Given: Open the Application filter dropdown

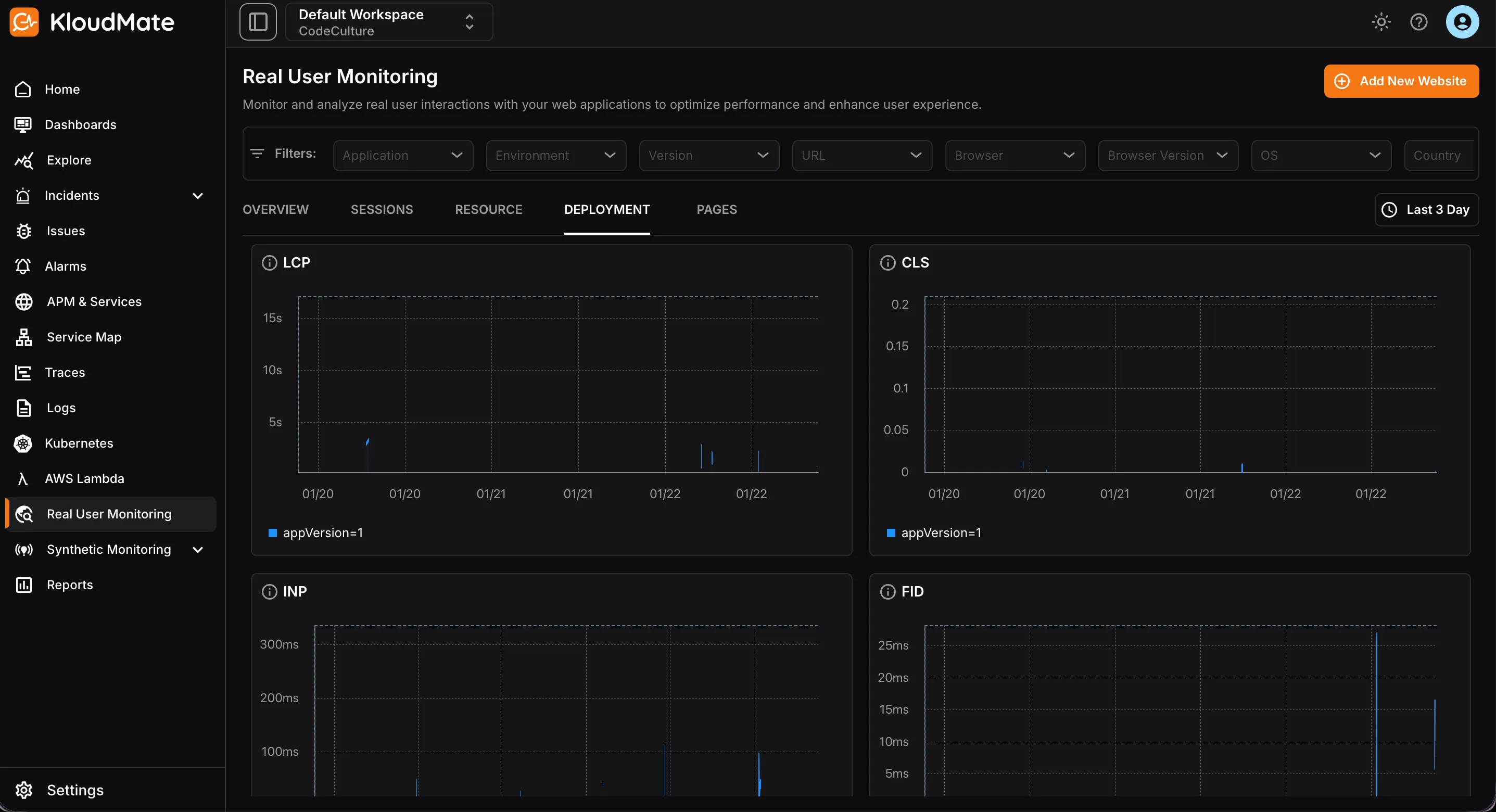Looking at the screenshot, I should 403,155.
